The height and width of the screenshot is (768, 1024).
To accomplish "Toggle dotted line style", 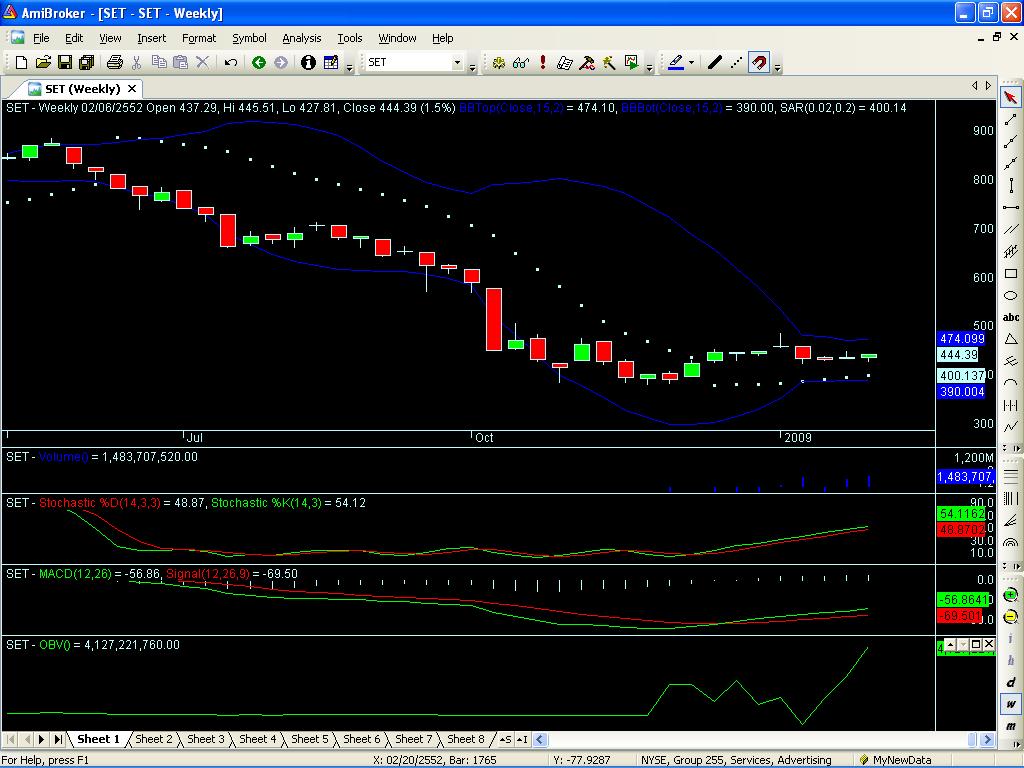I will point(737,63).
